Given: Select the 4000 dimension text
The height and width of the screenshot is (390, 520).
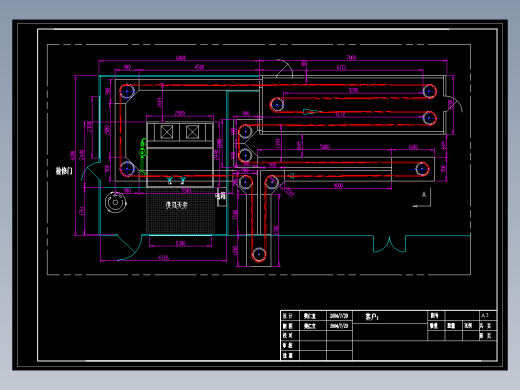Looking at the screenshot, I should pyautogui.click(x=338, y=186).
